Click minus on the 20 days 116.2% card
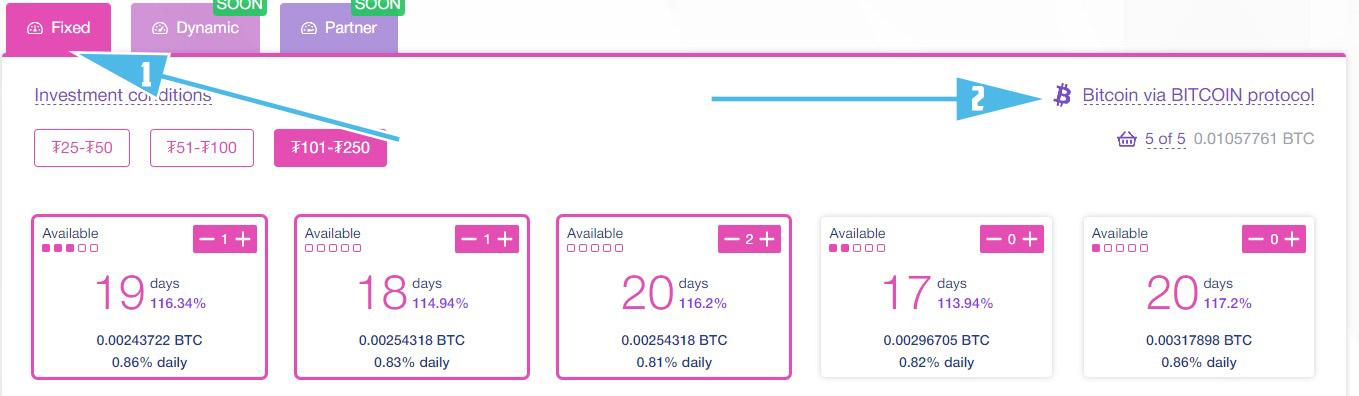 [x=732, y=239]
